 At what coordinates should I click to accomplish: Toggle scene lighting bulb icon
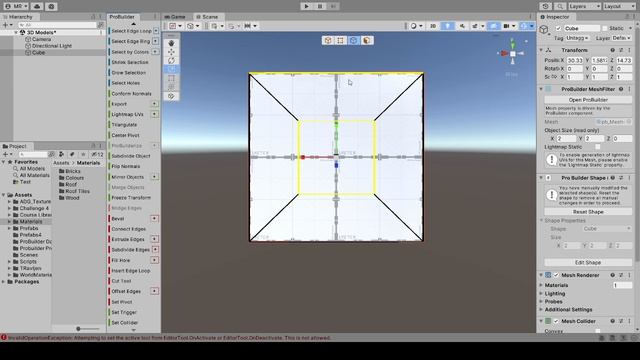[447, 26]
